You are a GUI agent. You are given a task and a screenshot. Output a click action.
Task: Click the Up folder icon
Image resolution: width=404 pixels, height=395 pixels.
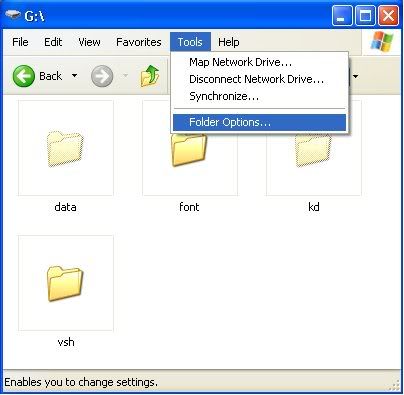pos(150,76)
